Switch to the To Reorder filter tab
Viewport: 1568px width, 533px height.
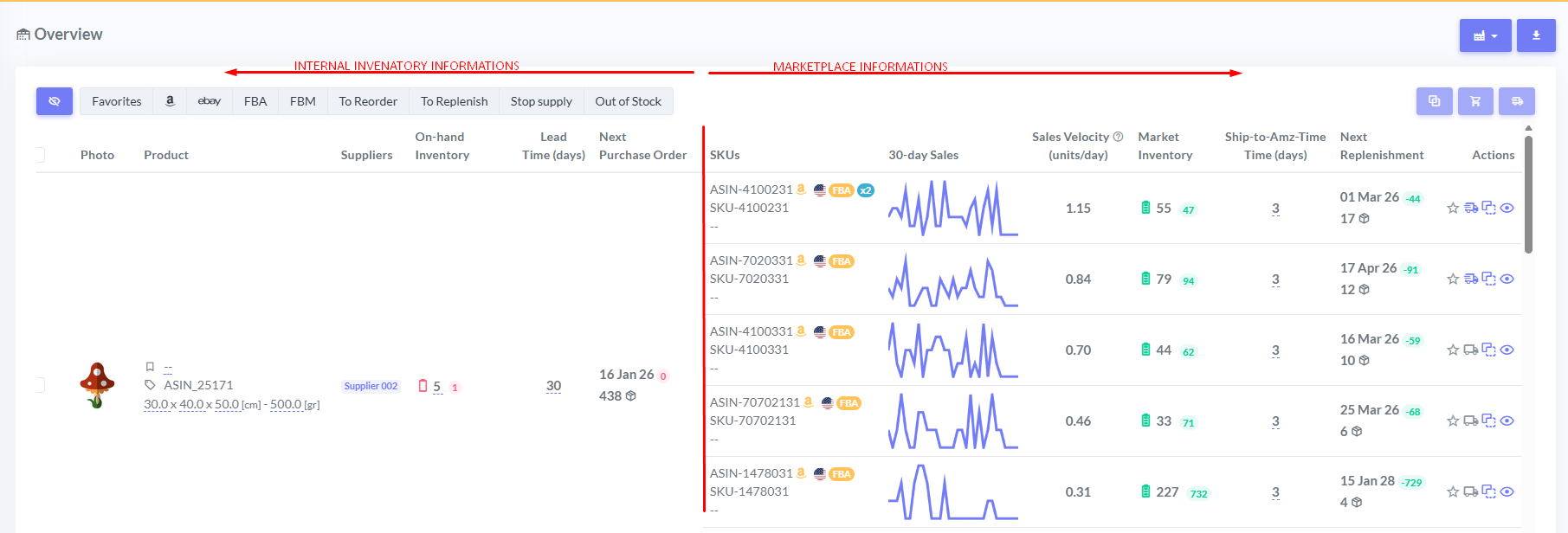pyautogui.click(x=368, y=101)
